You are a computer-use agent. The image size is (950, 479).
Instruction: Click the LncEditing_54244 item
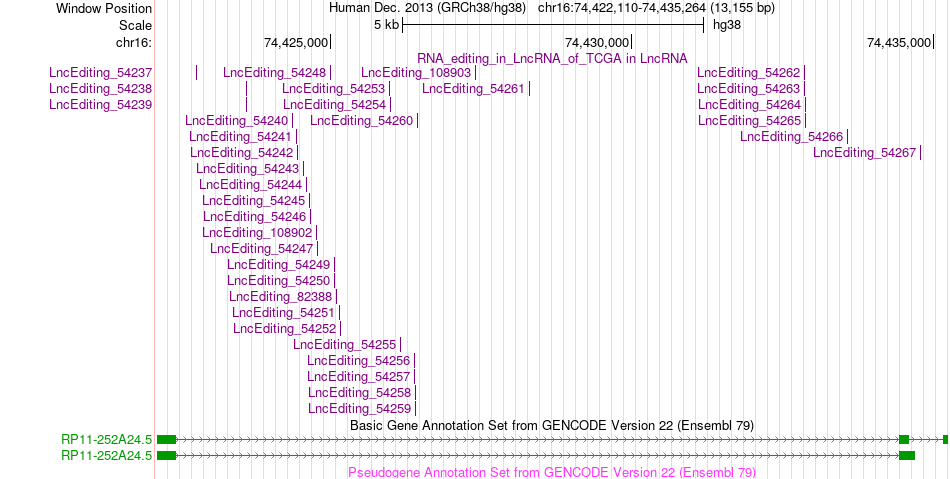[251, 184]
